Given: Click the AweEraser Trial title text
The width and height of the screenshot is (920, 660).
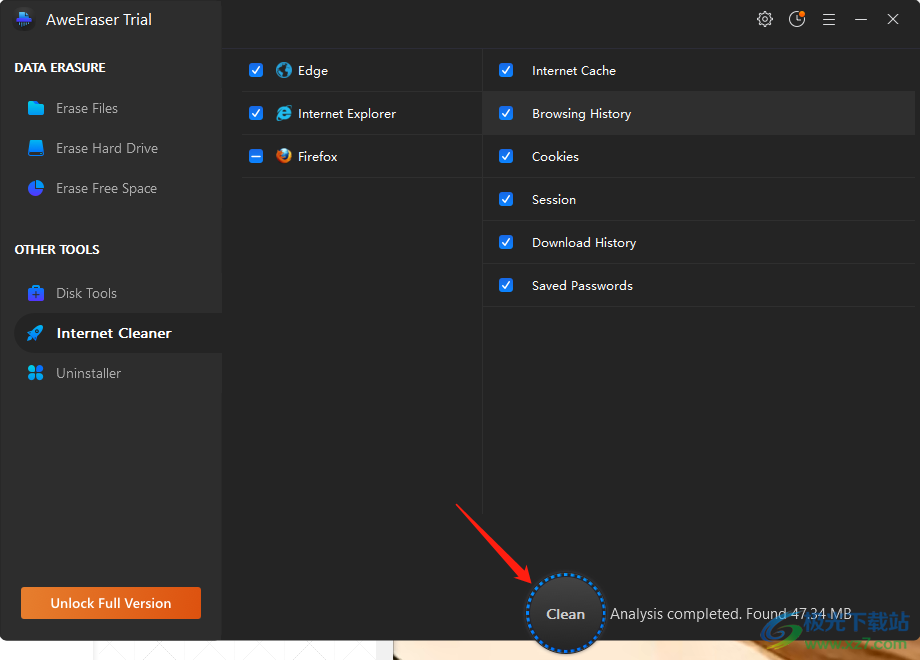Looking at the screenshot, I should pyautogui.click(x=99, y=20).
